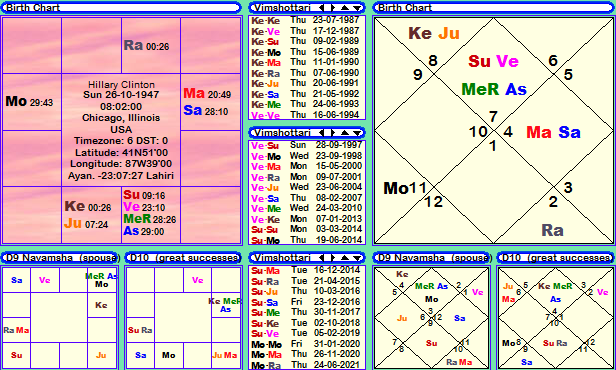The image size is (616, 370).
Task: Open the North Indian D10 great successes header
Action: [x=556, y=258]
